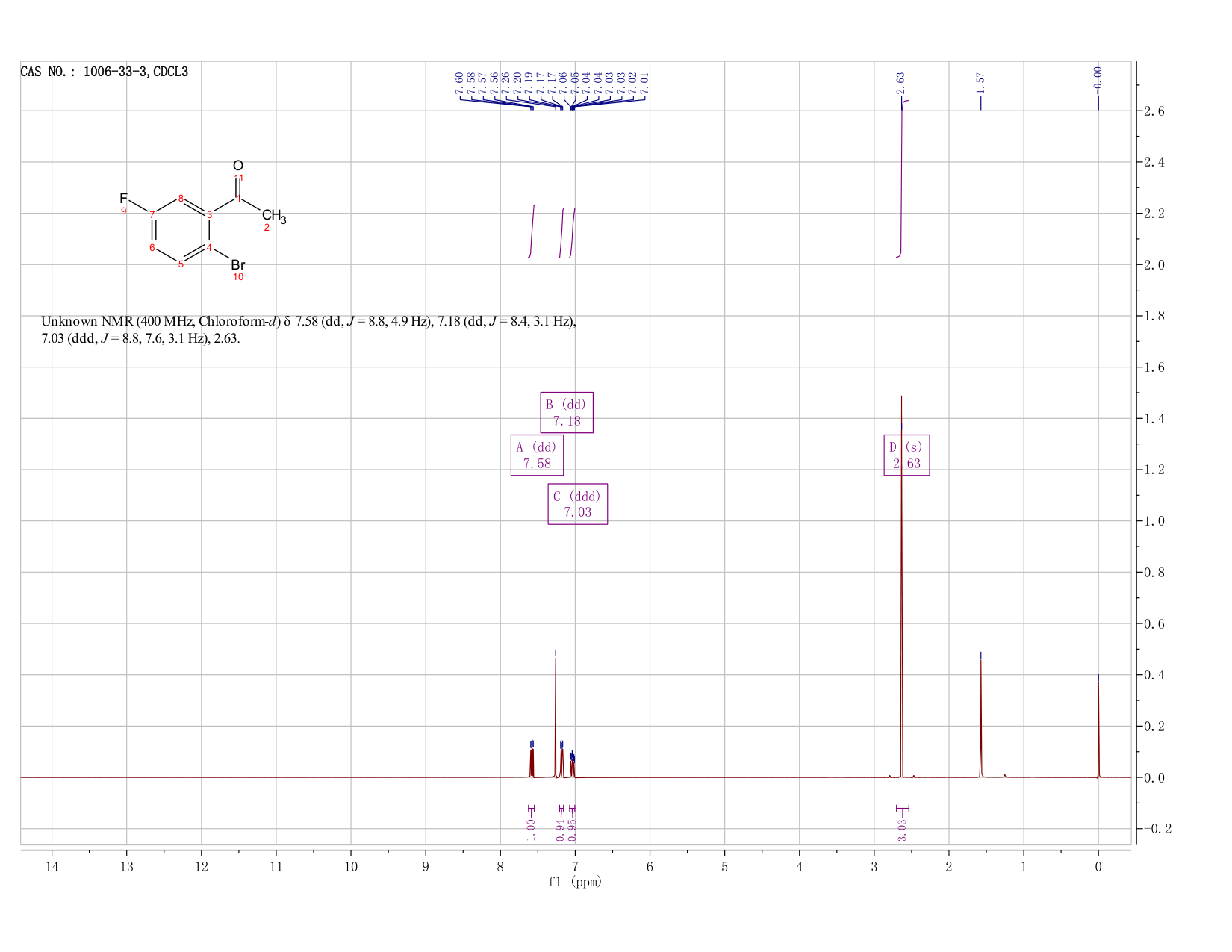This screenshot has height=952, width=1232.
Task: Click the y-axis tick label 1.0
Action: pyautogui.click(x=1154, y=521)
